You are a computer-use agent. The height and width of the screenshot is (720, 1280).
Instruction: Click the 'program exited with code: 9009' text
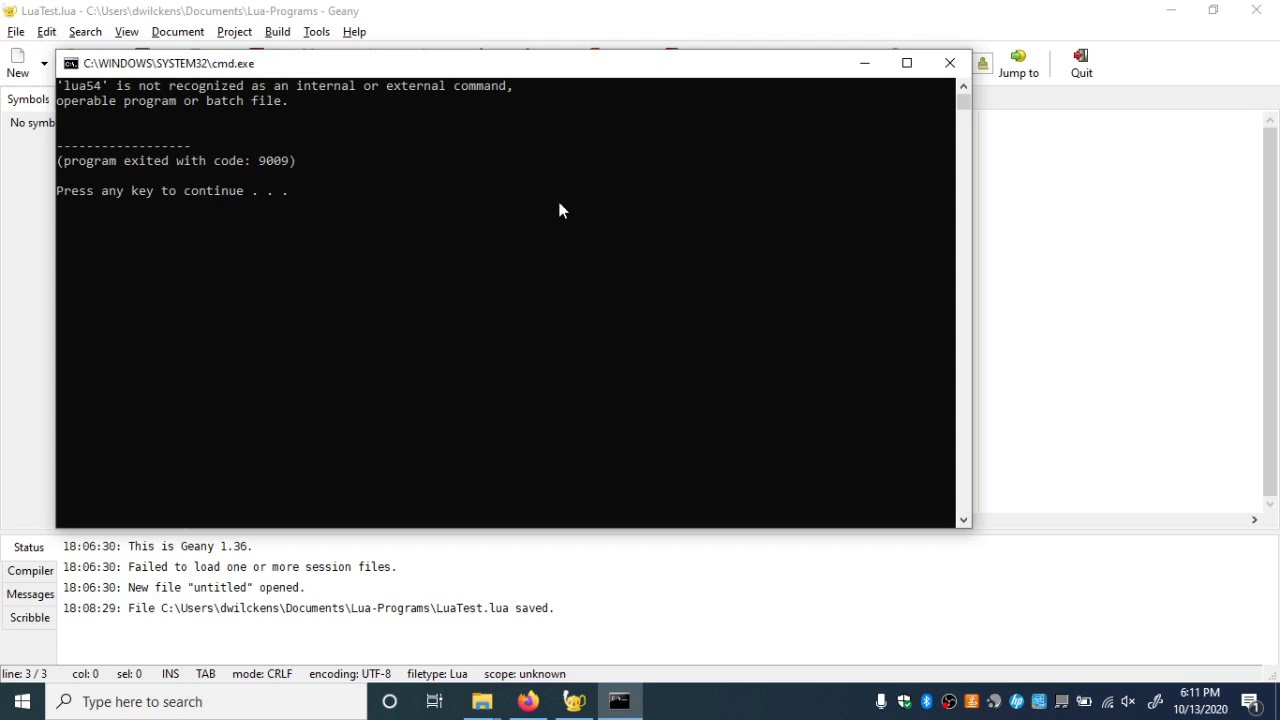pyautogui.click(x=176, y=161)
